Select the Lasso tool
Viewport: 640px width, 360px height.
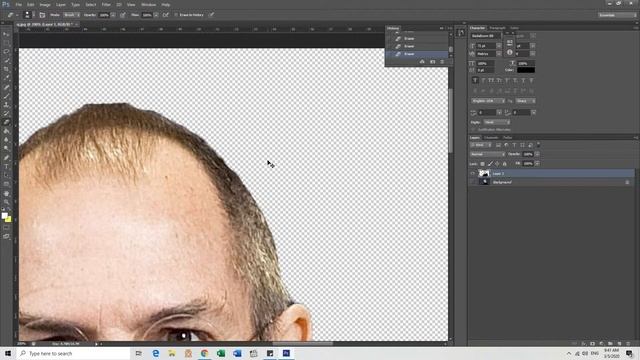pyautogui.click(x=6, y=52)
